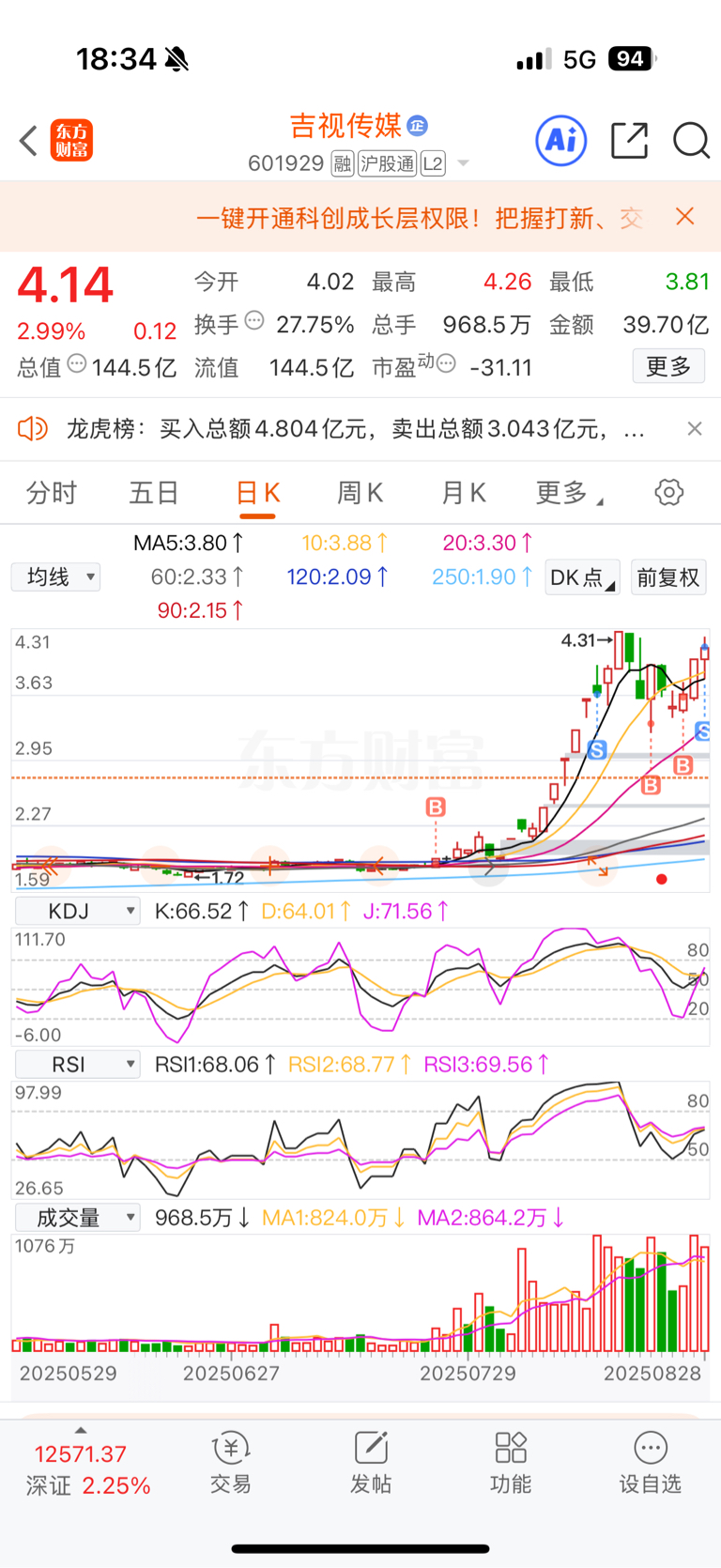Open the 龙虎榜 news line
Image resolution: width=721 pixels, height=1568 pixels.
[355, 429]
